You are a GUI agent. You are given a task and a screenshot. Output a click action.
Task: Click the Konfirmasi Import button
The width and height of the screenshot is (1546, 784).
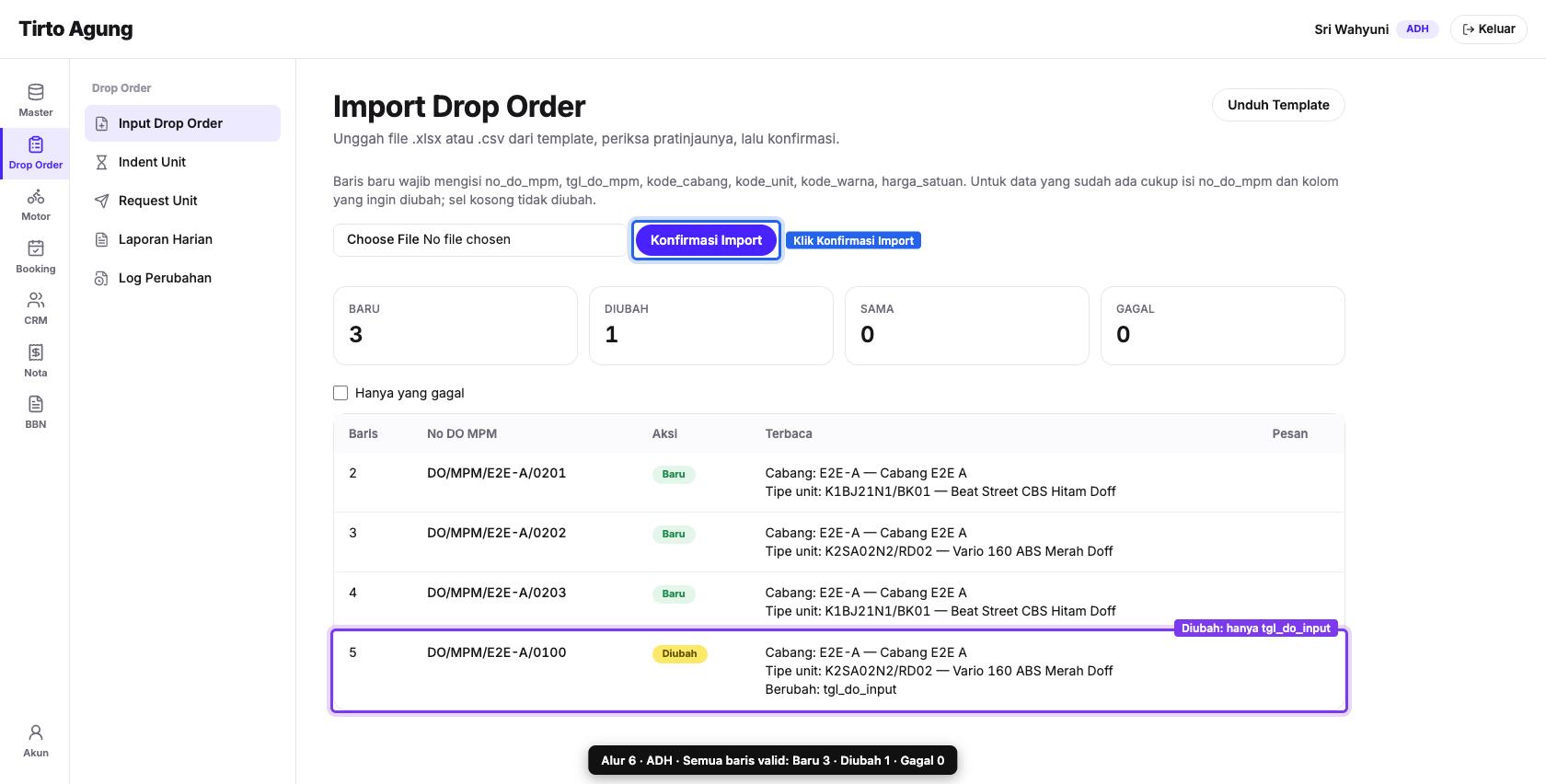tap(706, 240)
